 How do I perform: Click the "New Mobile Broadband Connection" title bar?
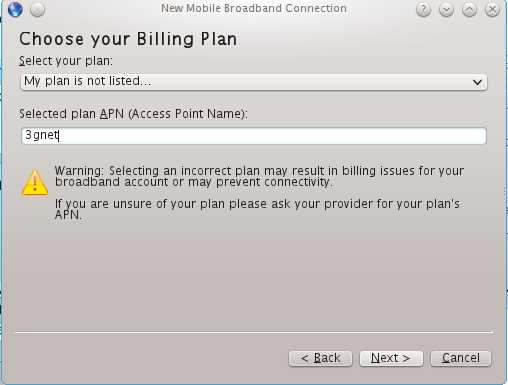254,8
